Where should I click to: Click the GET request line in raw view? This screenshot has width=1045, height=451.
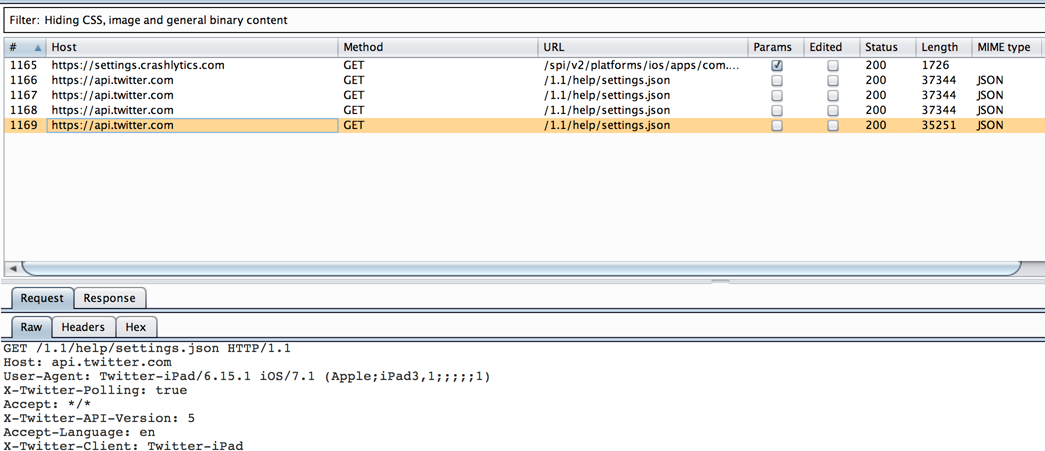147,348
